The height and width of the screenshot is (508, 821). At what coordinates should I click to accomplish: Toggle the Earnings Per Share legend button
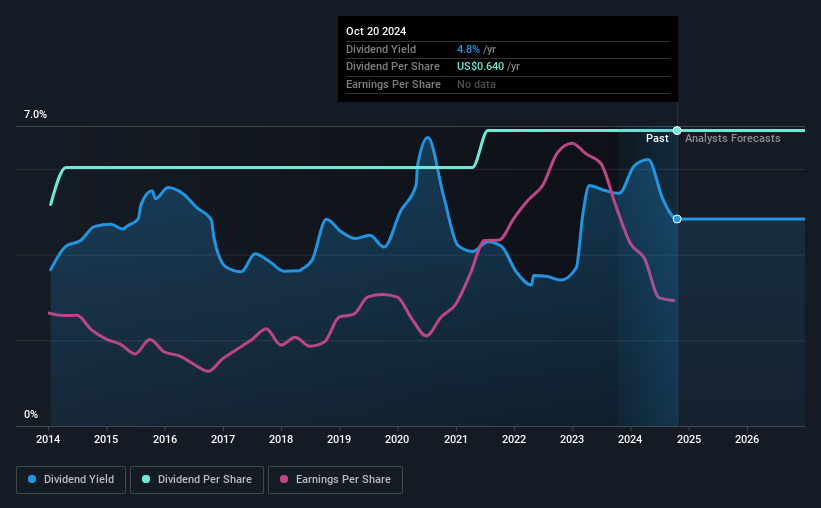335,480
